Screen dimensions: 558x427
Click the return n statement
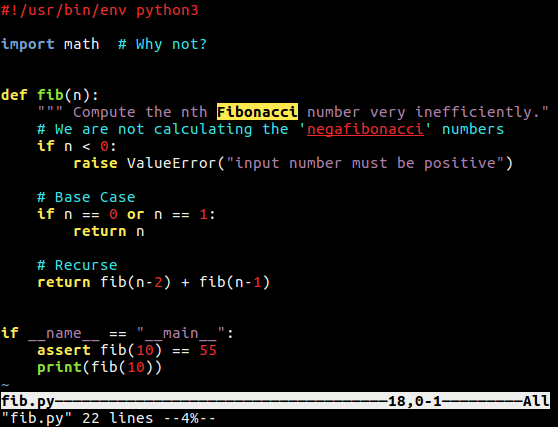coord(109,231)
